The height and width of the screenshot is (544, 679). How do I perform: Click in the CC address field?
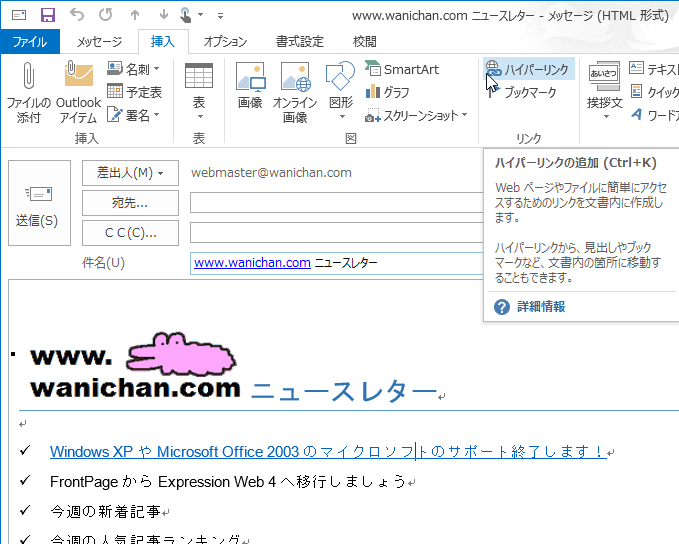tap(337, 233)
